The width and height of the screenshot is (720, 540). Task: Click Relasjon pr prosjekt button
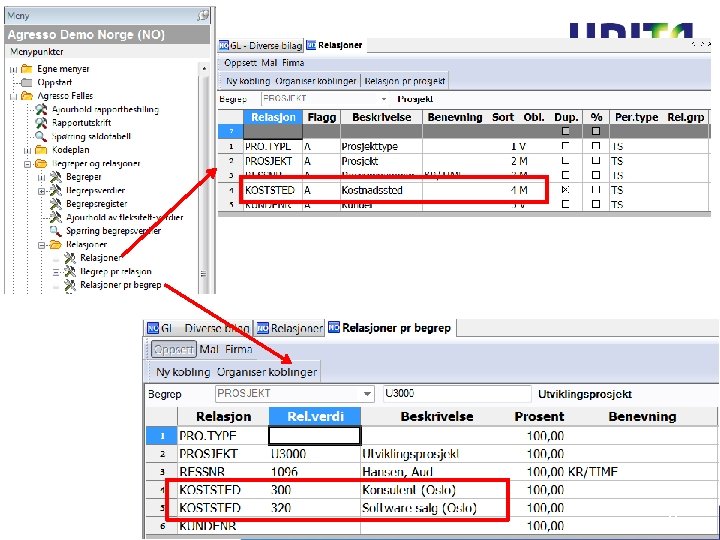[x=405, y=81]
